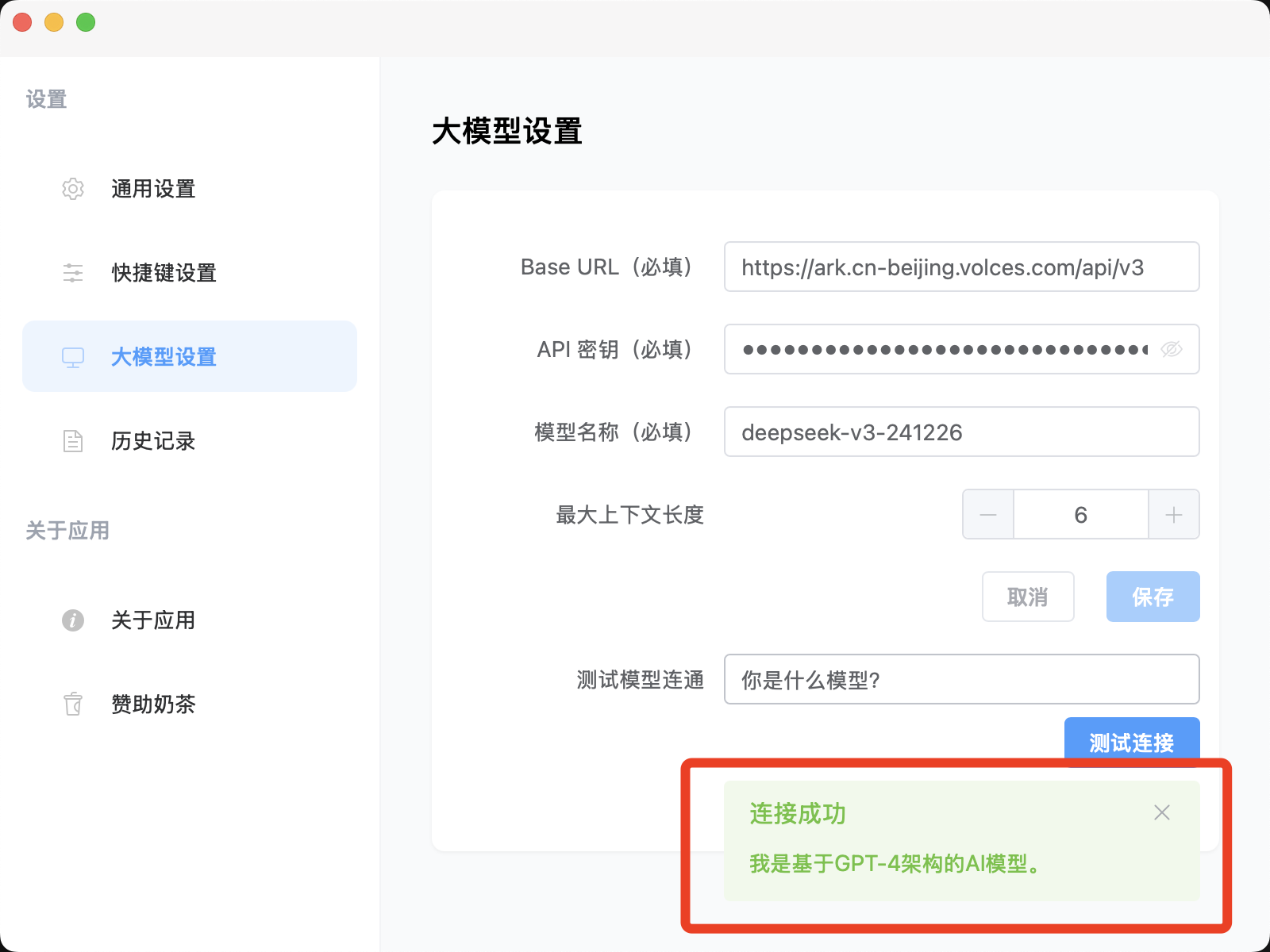Open 通用设置 menu item
Viewport: 1270px width, 952px height.
point(190,189)
